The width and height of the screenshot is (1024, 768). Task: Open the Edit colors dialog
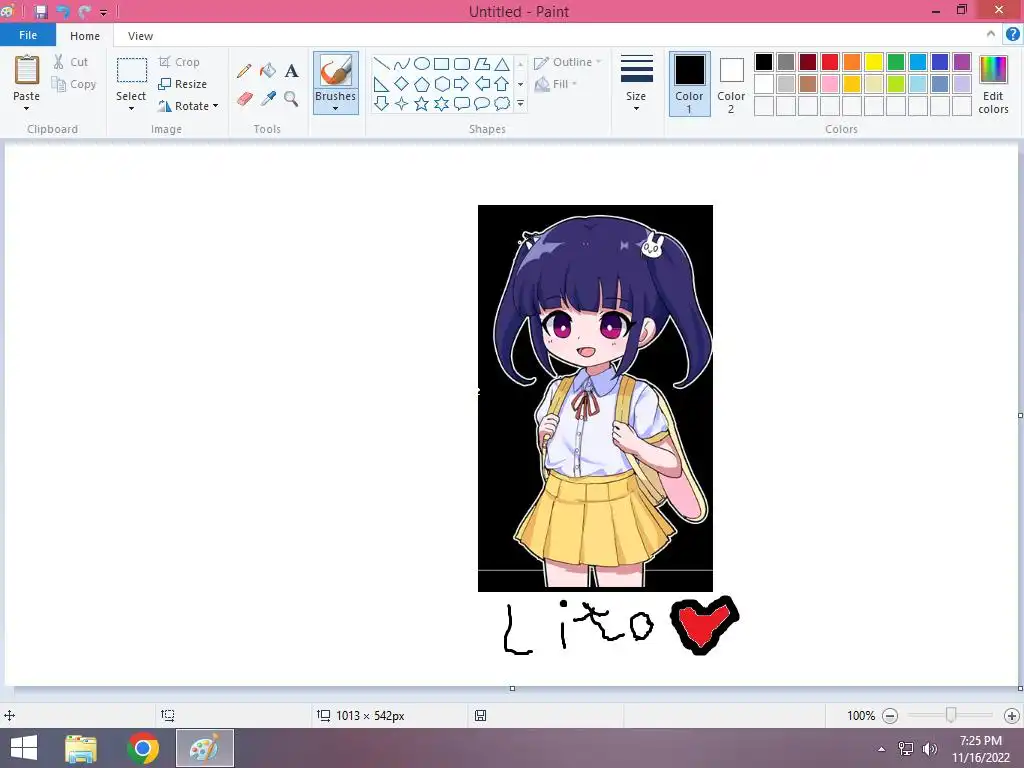[993, 84]
